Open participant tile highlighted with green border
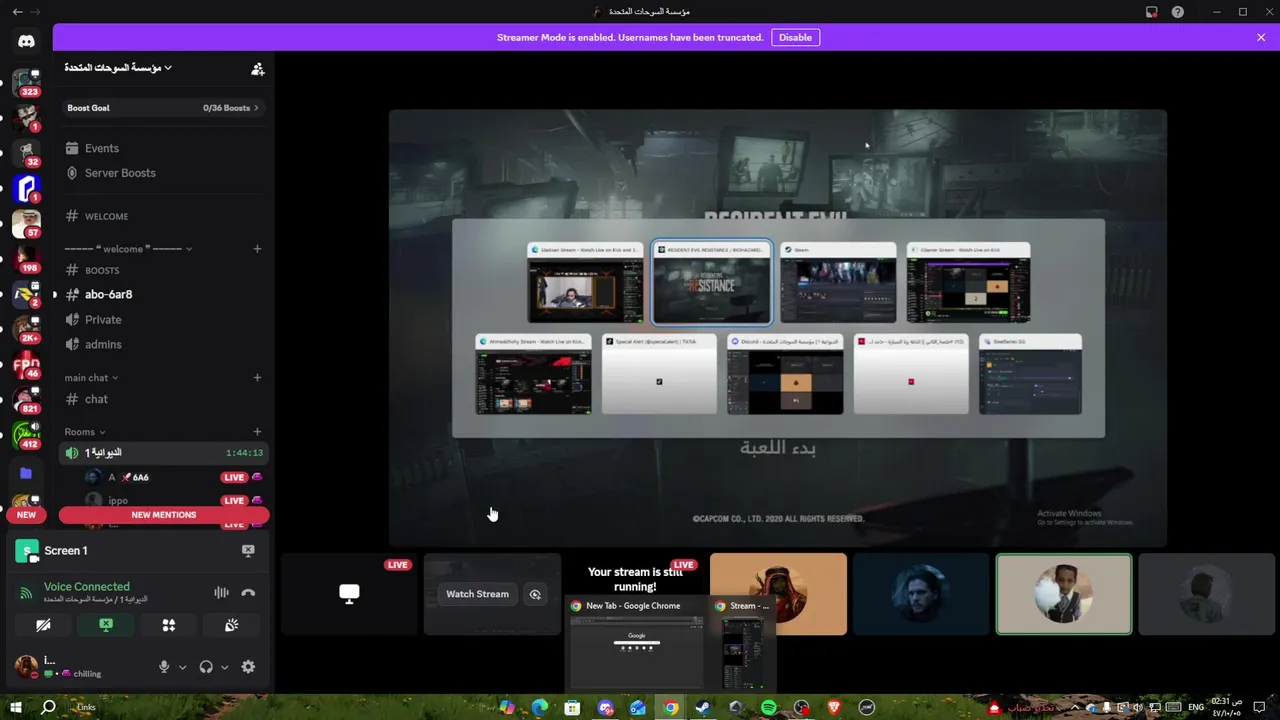 point(1064,594)
